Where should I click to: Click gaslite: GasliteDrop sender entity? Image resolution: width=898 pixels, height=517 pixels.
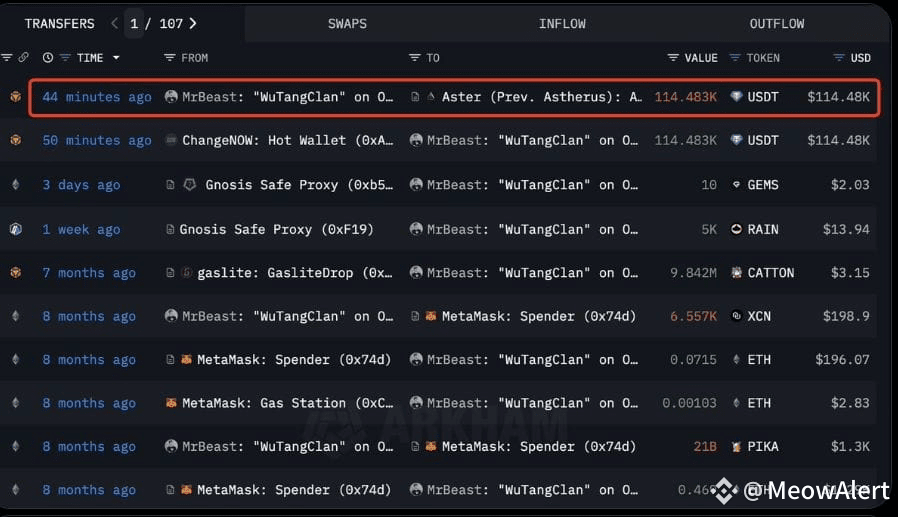pyautogui.click(x=295, y=273)
